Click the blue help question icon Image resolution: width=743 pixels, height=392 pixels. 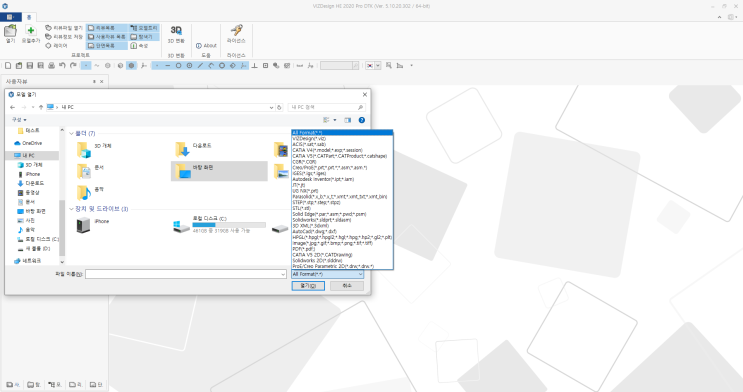[x=362, y=120]
